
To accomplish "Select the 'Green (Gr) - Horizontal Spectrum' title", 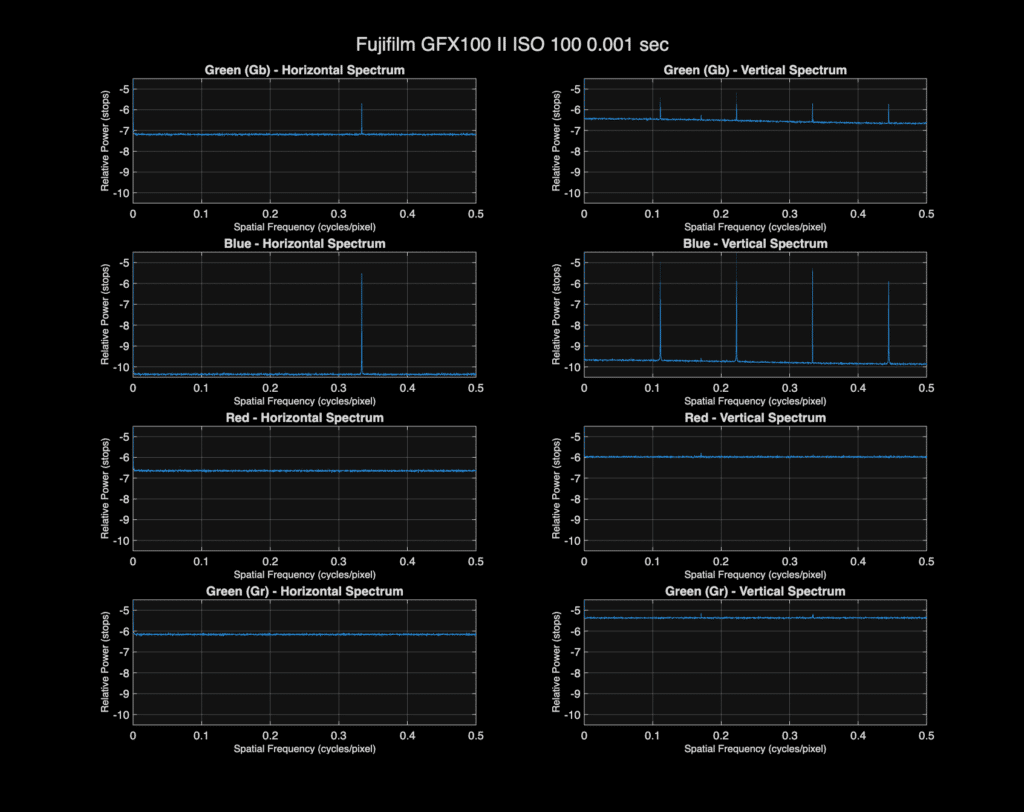I will (304, 591).
